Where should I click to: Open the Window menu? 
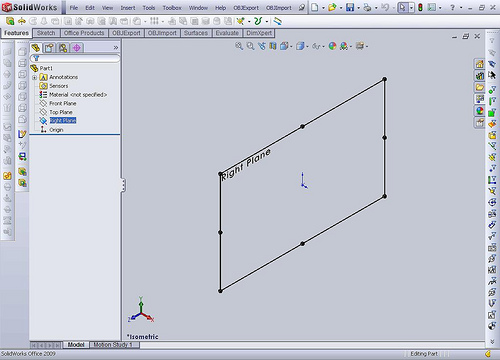click(x=198, y=8)
